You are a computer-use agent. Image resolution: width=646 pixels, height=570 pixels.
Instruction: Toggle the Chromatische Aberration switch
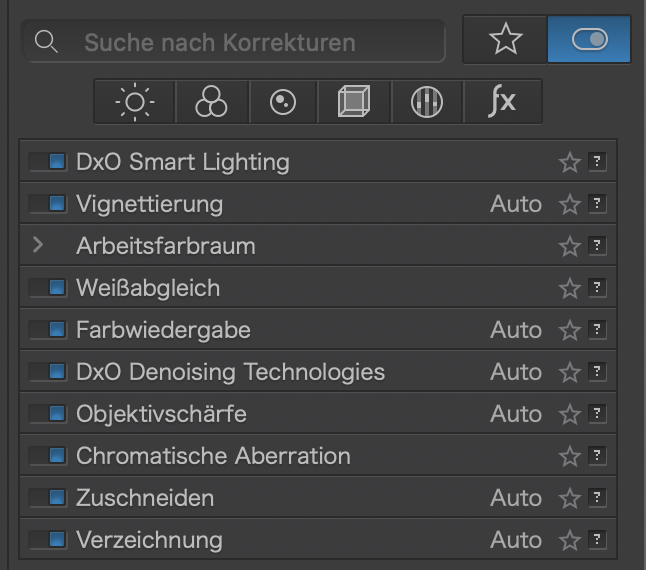click(x=48, y=456)
